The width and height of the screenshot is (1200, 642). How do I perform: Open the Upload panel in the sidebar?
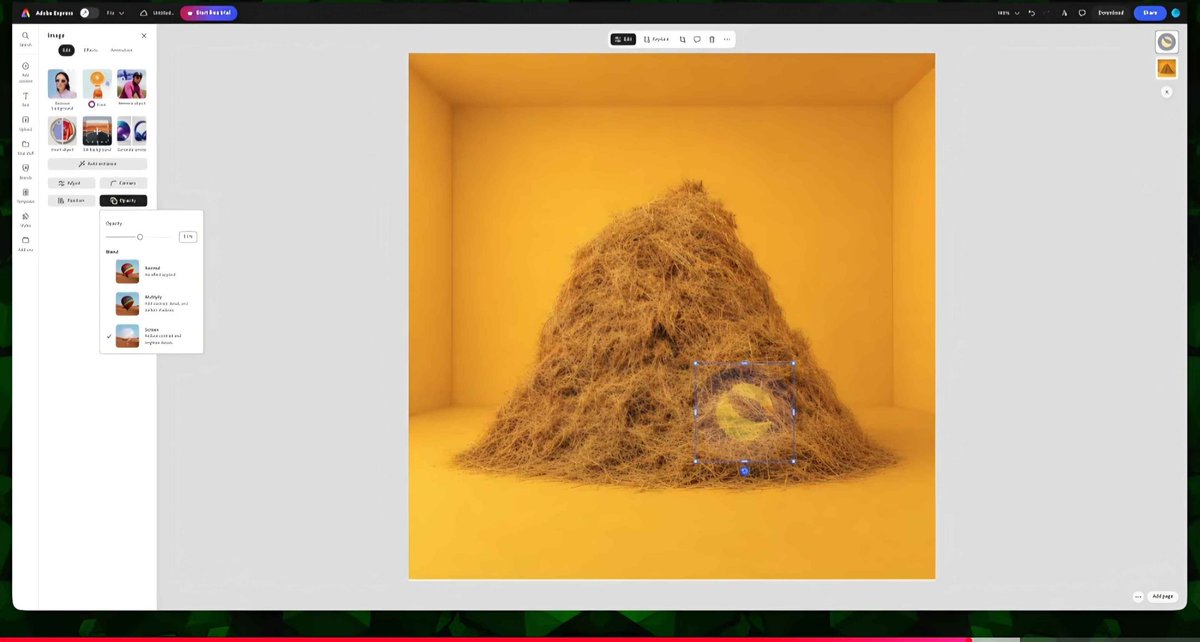click(x=25, y=122)
